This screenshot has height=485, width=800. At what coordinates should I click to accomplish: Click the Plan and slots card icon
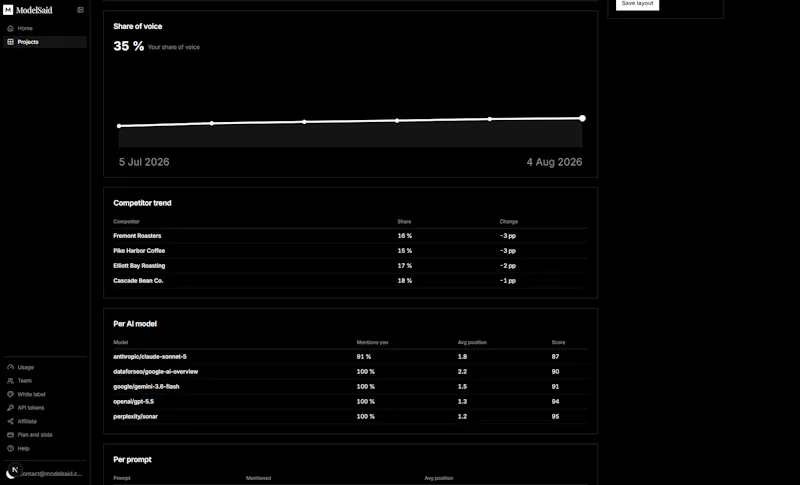point(10,435)
